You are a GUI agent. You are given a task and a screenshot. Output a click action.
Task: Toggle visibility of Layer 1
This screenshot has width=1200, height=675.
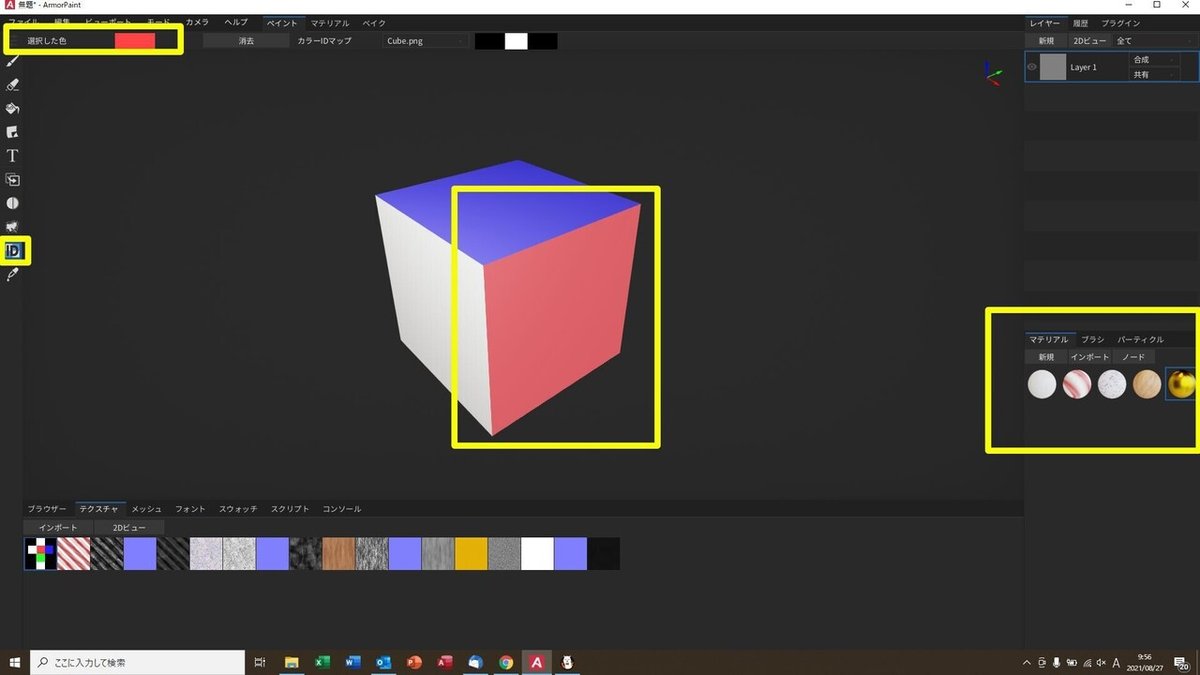[x=1032, y=67]
